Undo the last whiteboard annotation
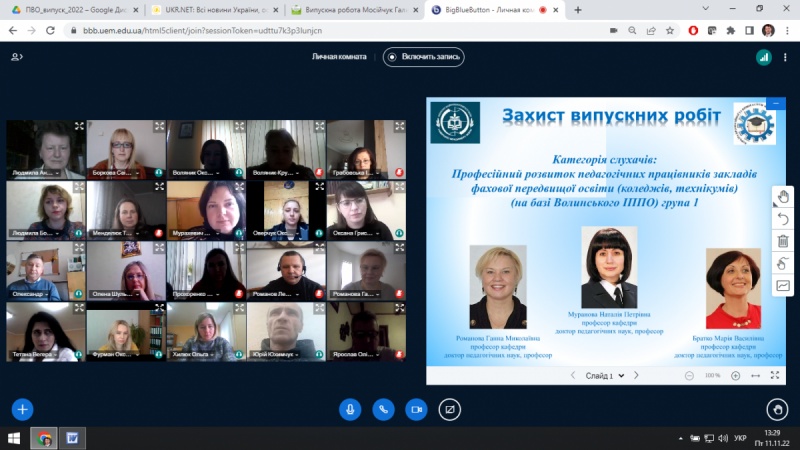Image resolution: width=800 pixels, height=450 pixels. (783, 219)
